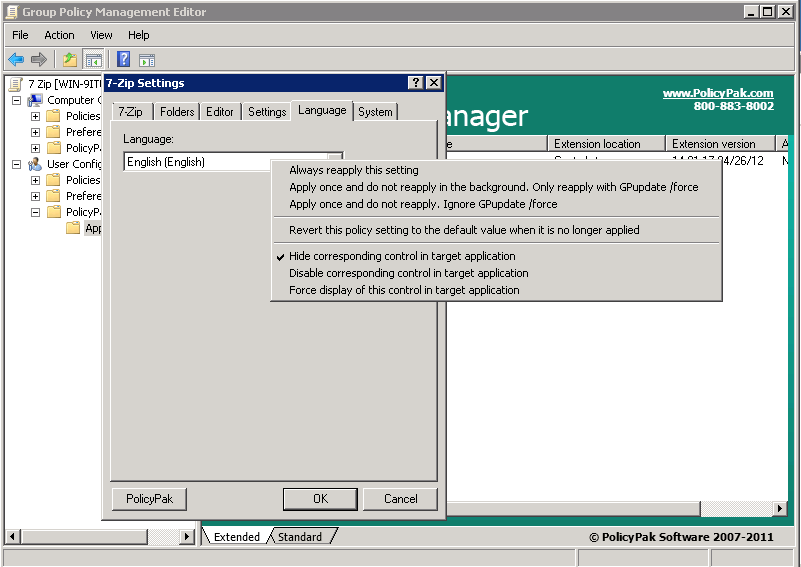Click the folder icon of Policies under Computer Configuration
Image resolution: width=801 pixels, height=567 pixels.
click(x=53, y=116)
